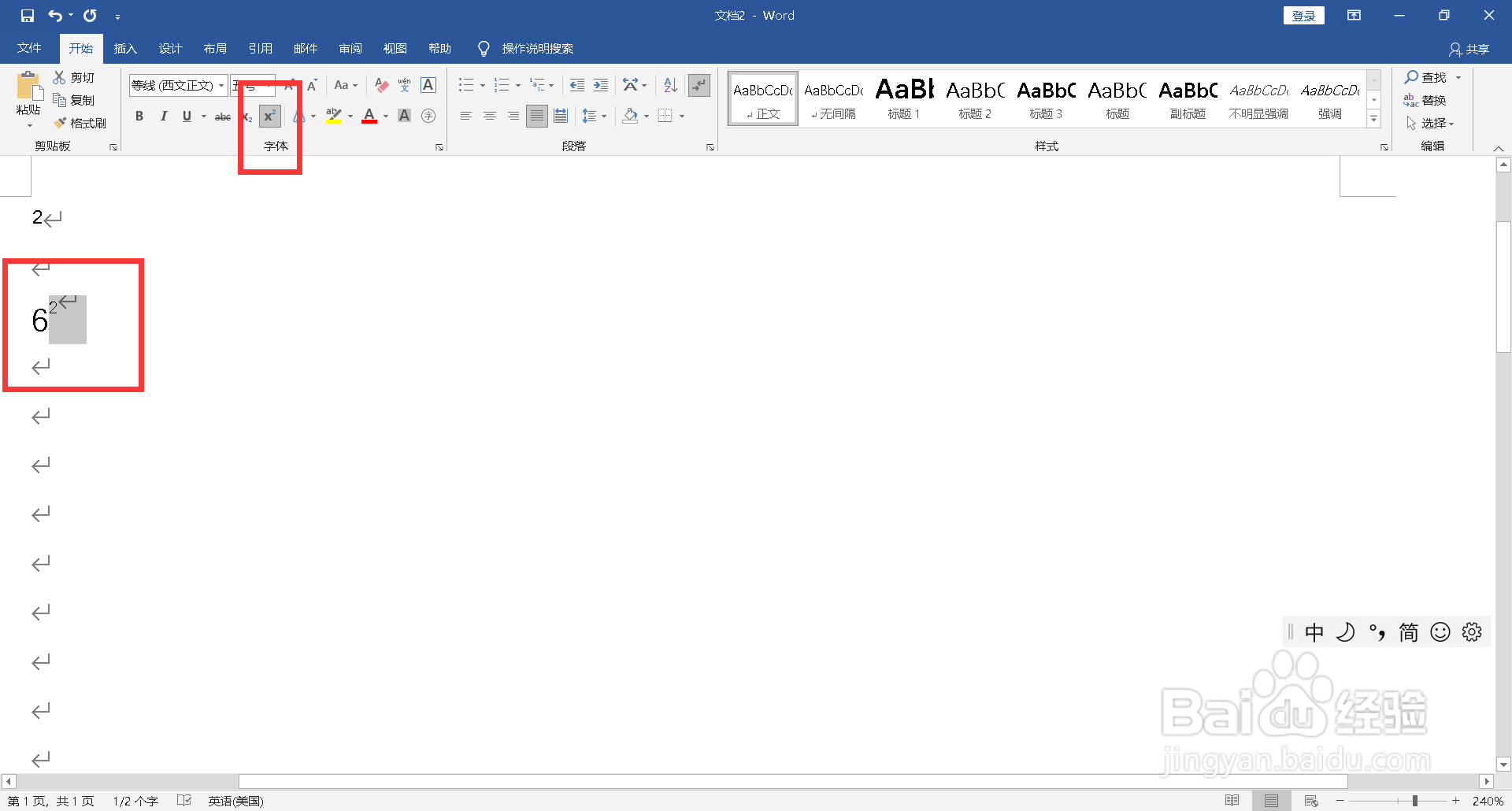
Task: Apply the Subtitle (副标题) style
Action: coord(1188,98)
